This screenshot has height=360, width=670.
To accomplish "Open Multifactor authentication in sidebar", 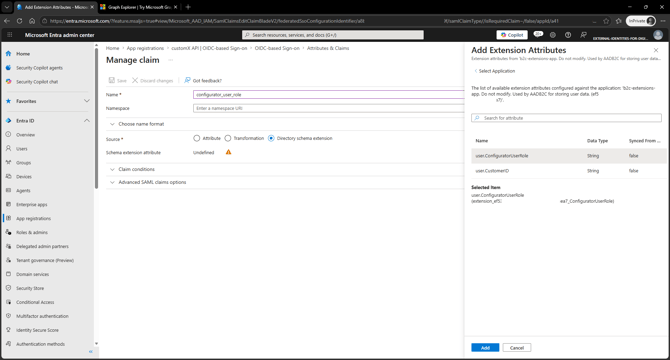I will (42, 316).
